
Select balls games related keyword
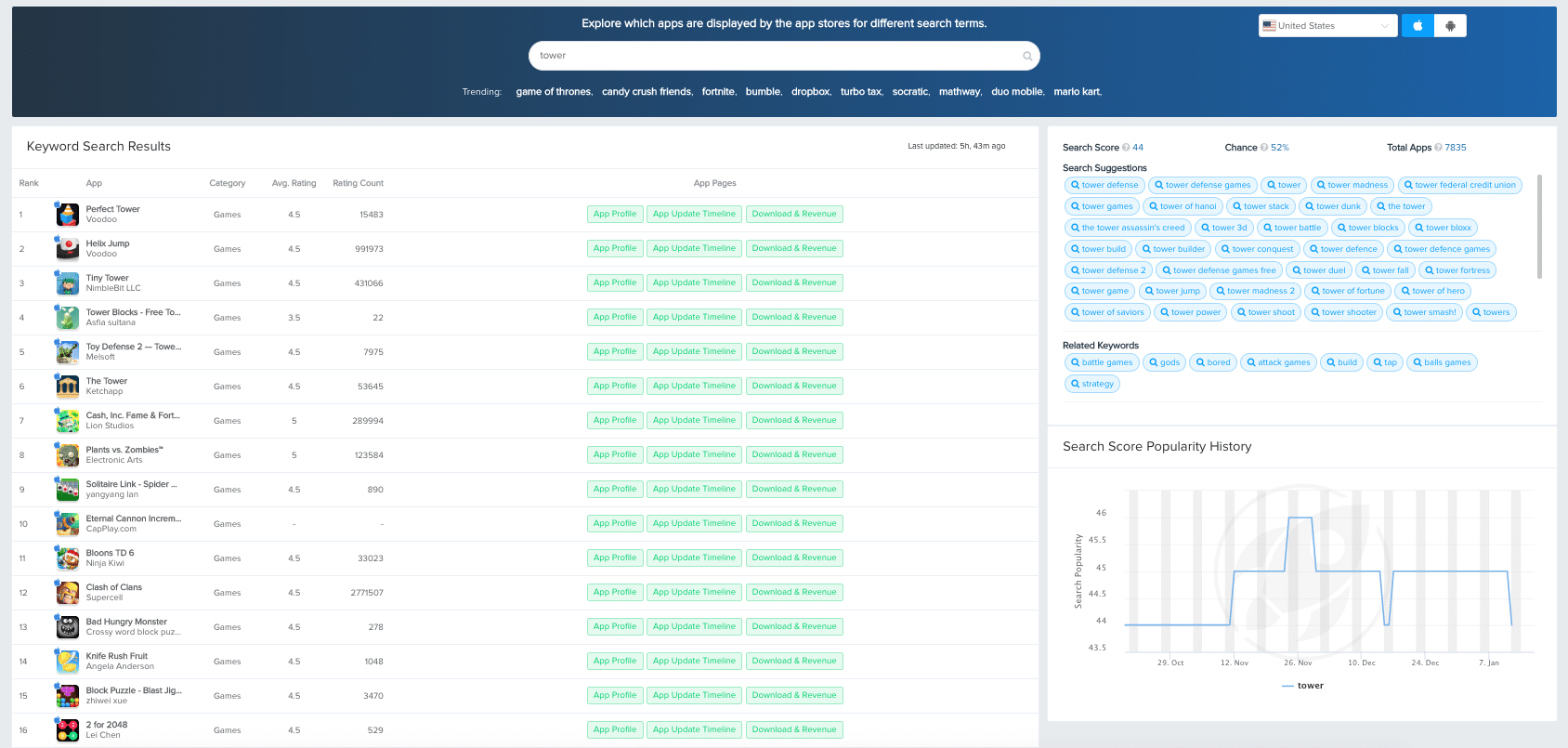point(1442,362)
